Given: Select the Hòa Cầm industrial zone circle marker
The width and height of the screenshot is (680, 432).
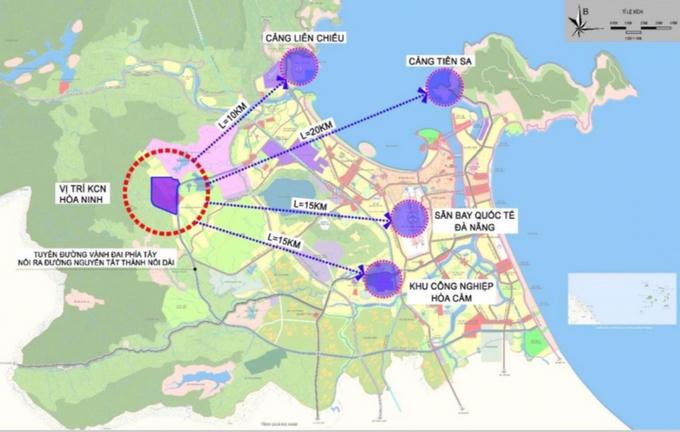Looking at the screenshot, I should (380, 278).
